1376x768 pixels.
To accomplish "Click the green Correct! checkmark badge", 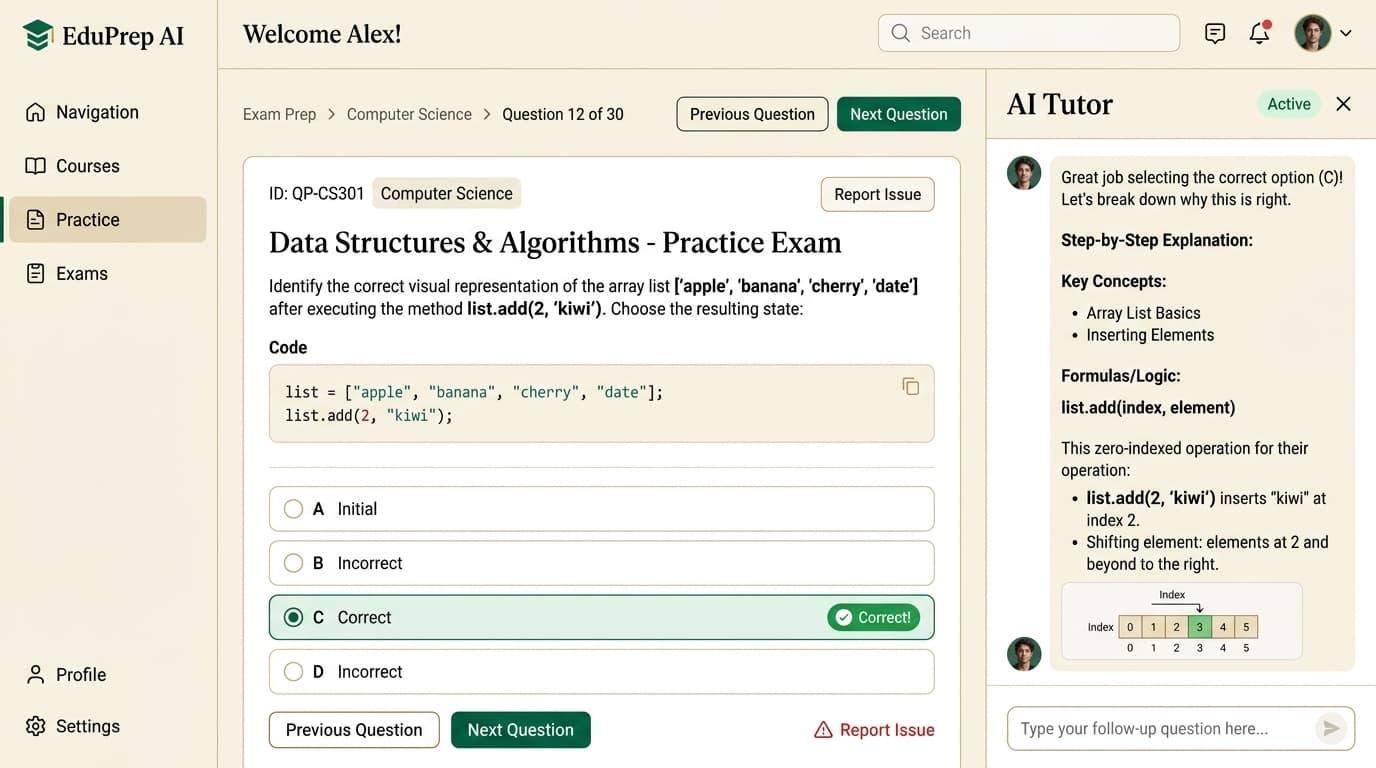I will pos(874,617).
